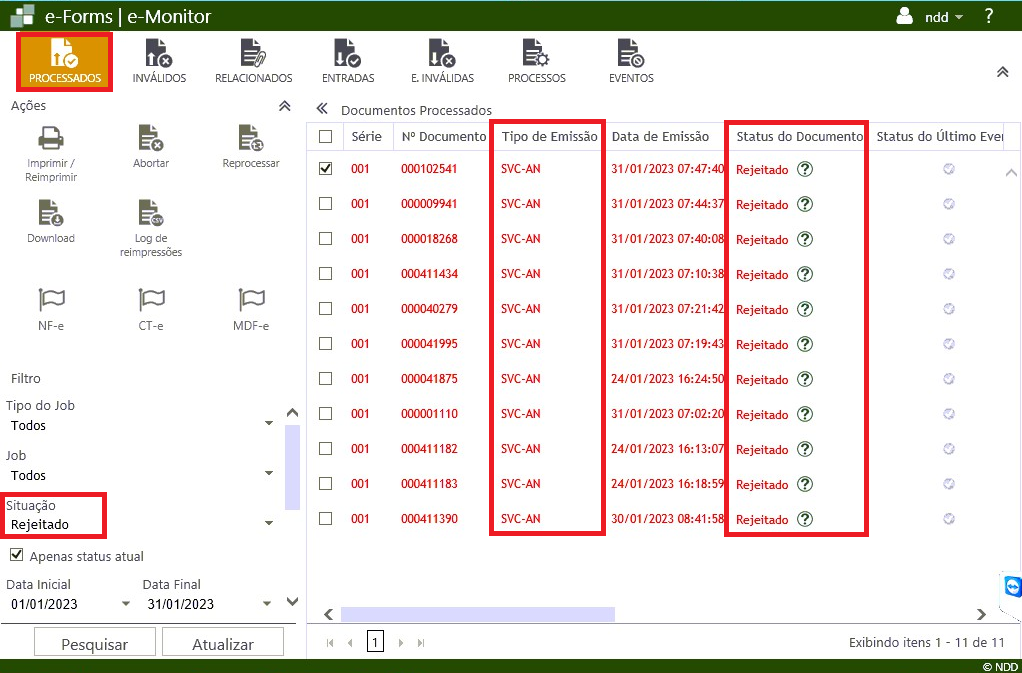This screenshot has height=673, width=1022.
Task: Click the Pesquisar button
Action: click(95, 644)
